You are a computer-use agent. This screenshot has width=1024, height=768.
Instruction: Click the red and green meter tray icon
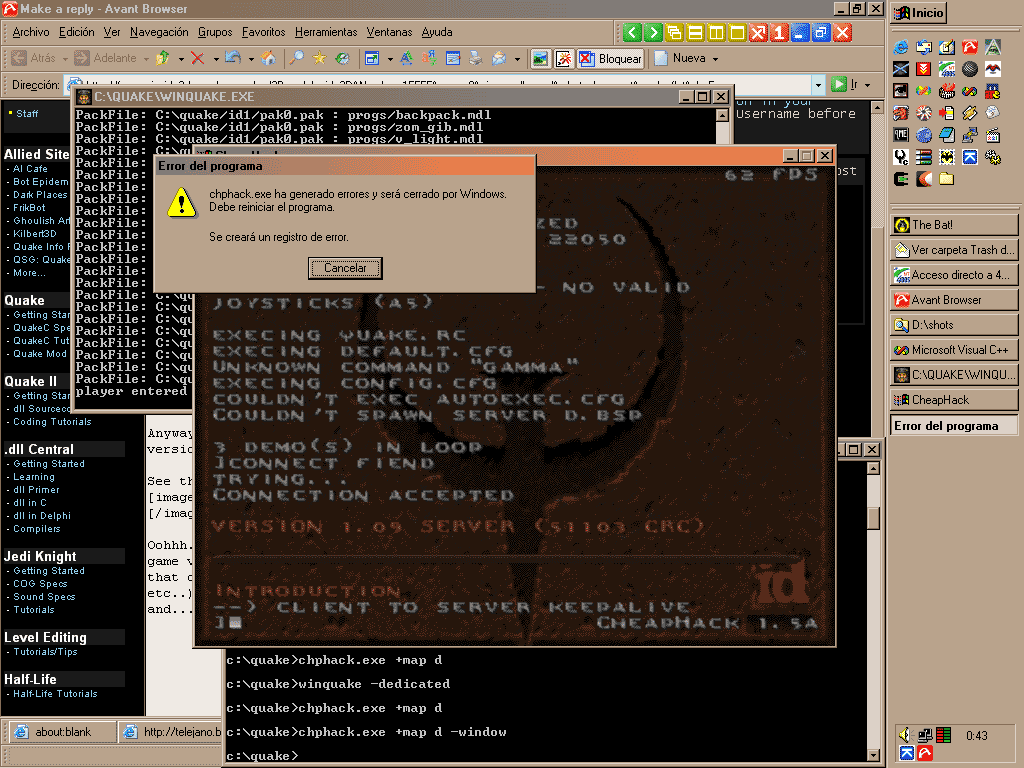pos(944,735)
